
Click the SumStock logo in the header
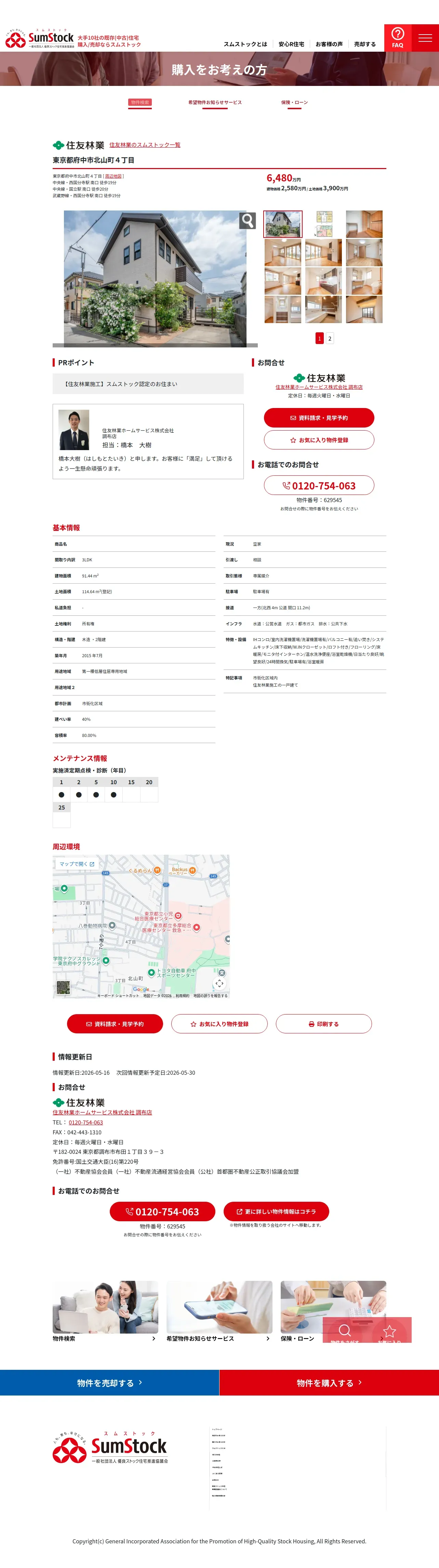(40, 38)
